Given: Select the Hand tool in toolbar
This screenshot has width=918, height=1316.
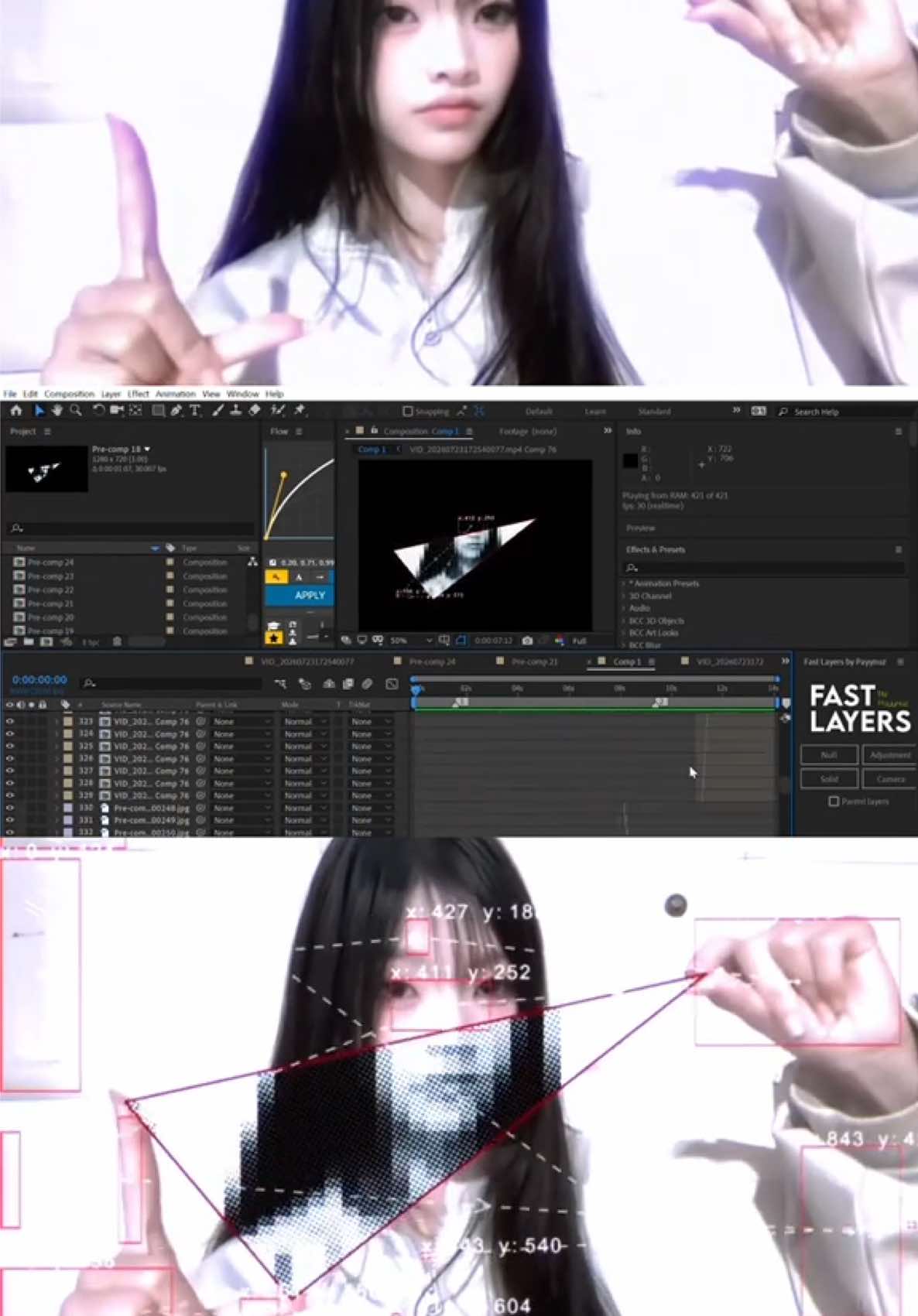Looking at the screenshot, I should pos(57,411).
